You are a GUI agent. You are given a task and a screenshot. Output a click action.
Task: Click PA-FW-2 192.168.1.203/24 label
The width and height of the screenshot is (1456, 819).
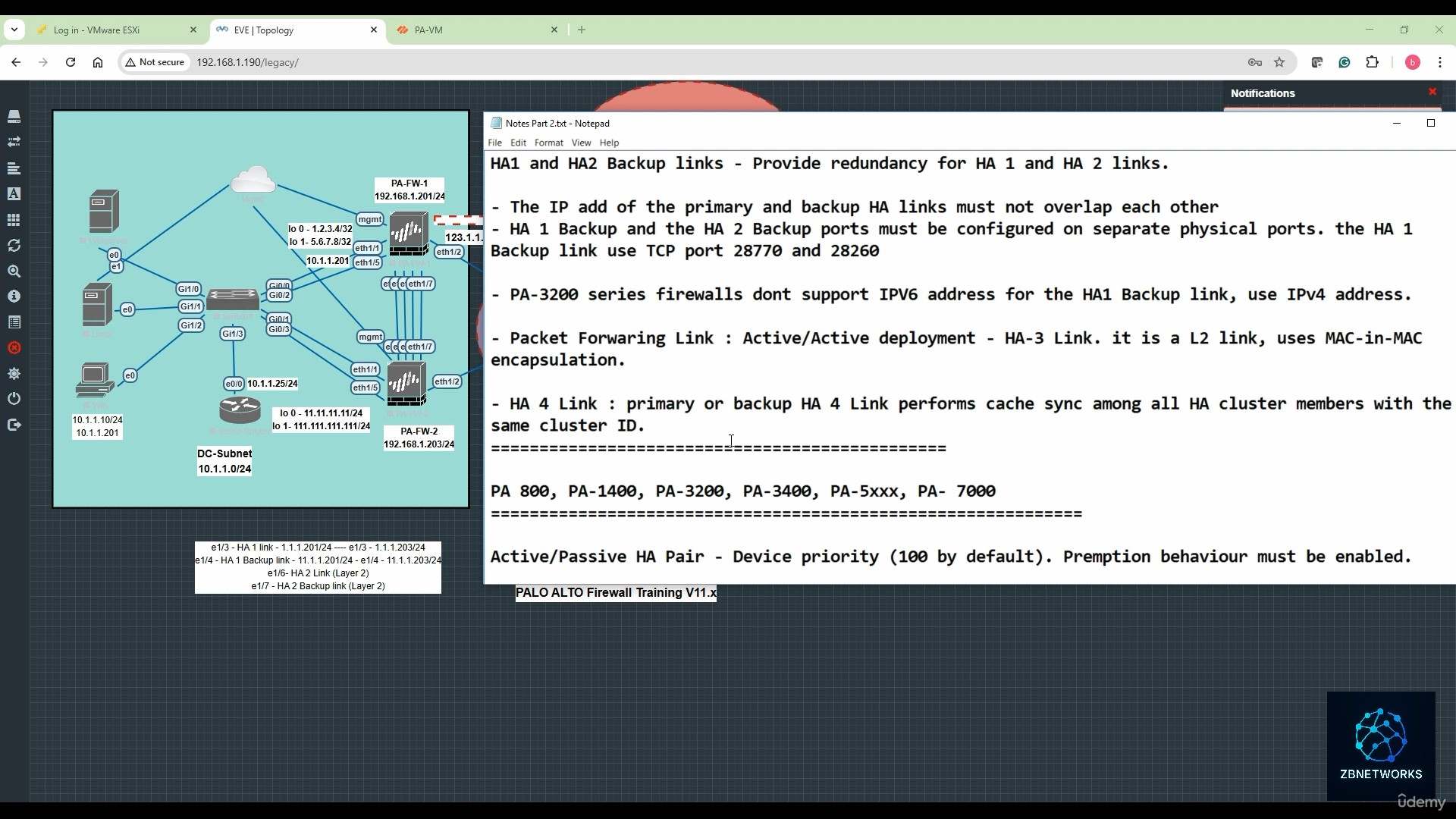point(419,438)
